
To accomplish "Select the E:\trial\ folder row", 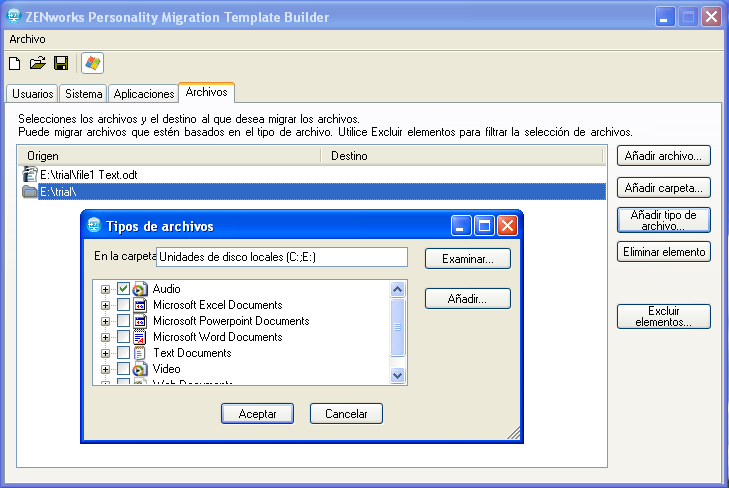I will pyautogui.click(x=312, y=191).
